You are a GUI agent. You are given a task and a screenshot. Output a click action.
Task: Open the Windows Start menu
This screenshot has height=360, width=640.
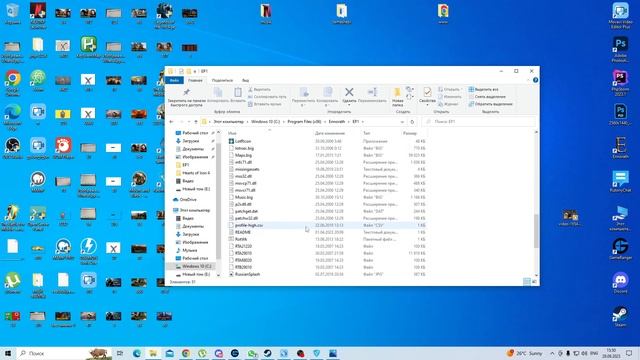8,353
